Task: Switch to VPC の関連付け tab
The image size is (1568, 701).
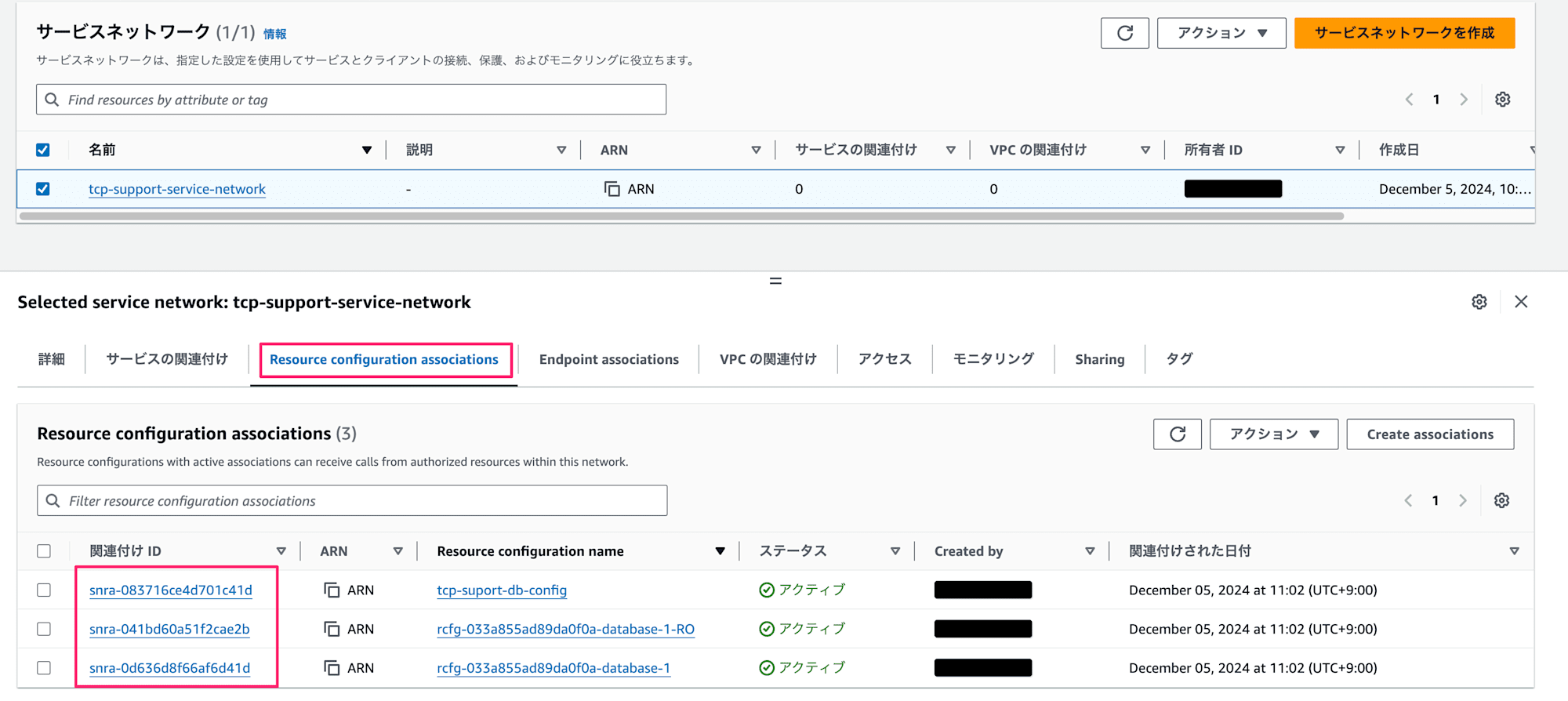Action: click(x=768, y=359)
